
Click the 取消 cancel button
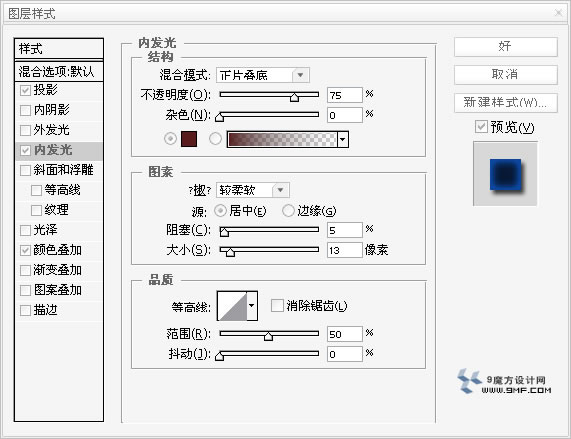point(505,75)
